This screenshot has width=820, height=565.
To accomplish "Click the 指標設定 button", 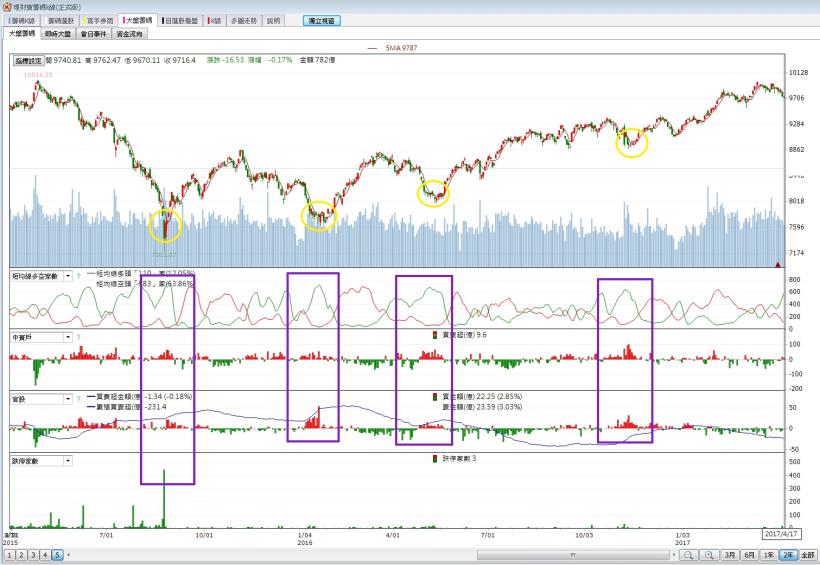I will [28, 61].
